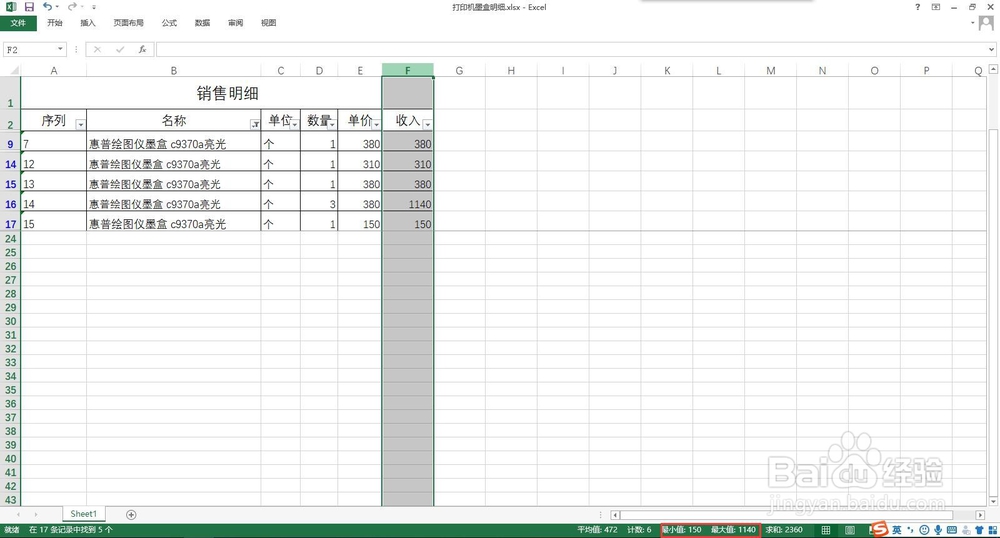Click the previous sheet navigation arrow

pos(18,514)
